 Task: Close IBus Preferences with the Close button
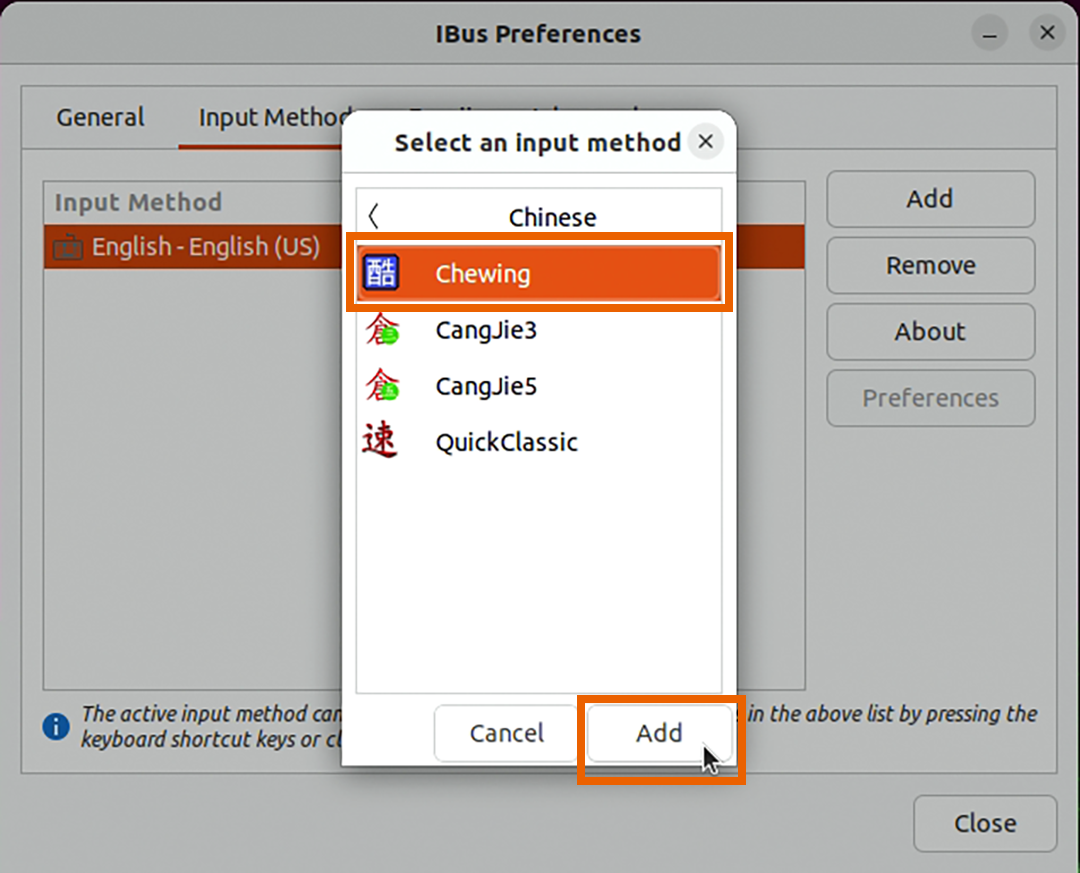tap(985, 823)
